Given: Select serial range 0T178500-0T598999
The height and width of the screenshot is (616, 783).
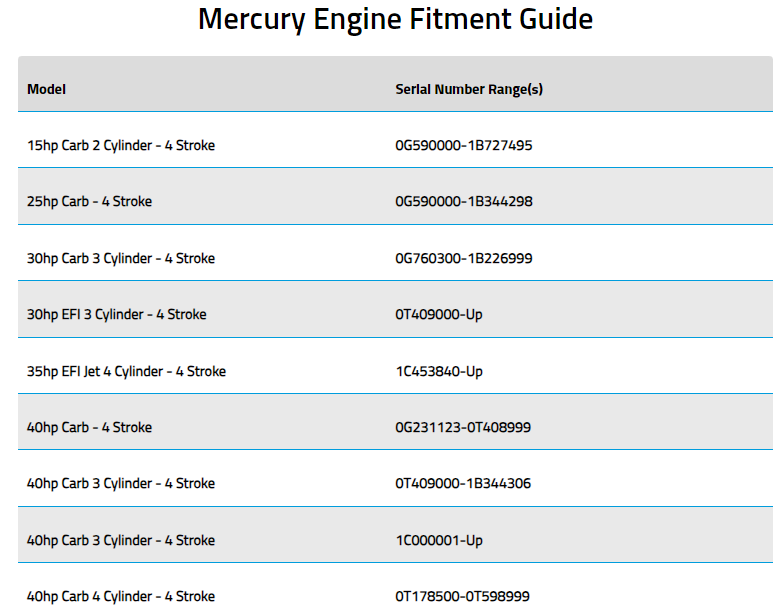Looking at the screenshot, I should (462, 596).
